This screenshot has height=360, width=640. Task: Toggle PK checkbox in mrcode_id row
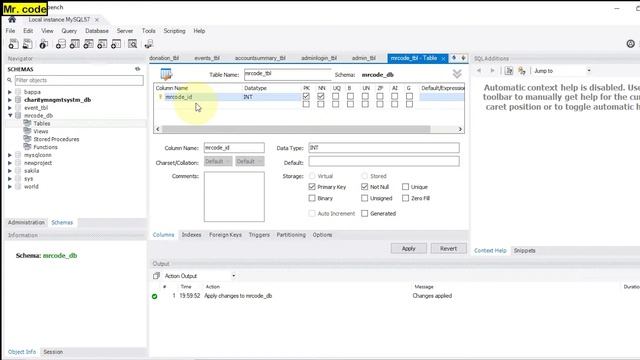[306, 96]
